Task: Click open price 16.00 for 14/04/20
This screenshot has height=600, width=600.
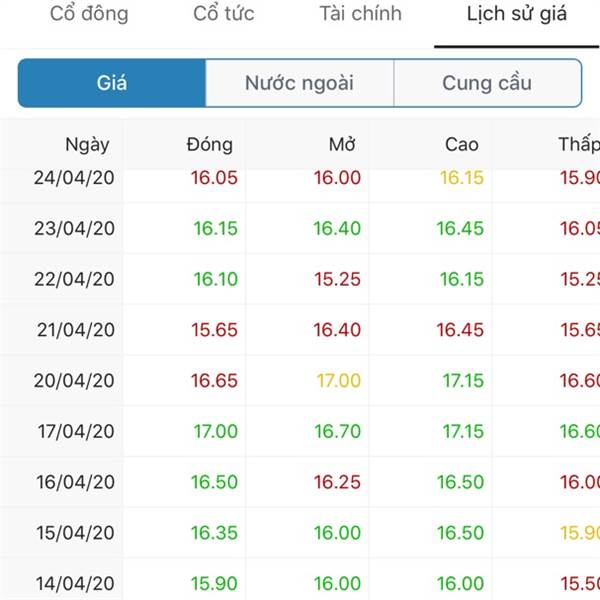Action: pyautogui.click(x=338, y=584)
